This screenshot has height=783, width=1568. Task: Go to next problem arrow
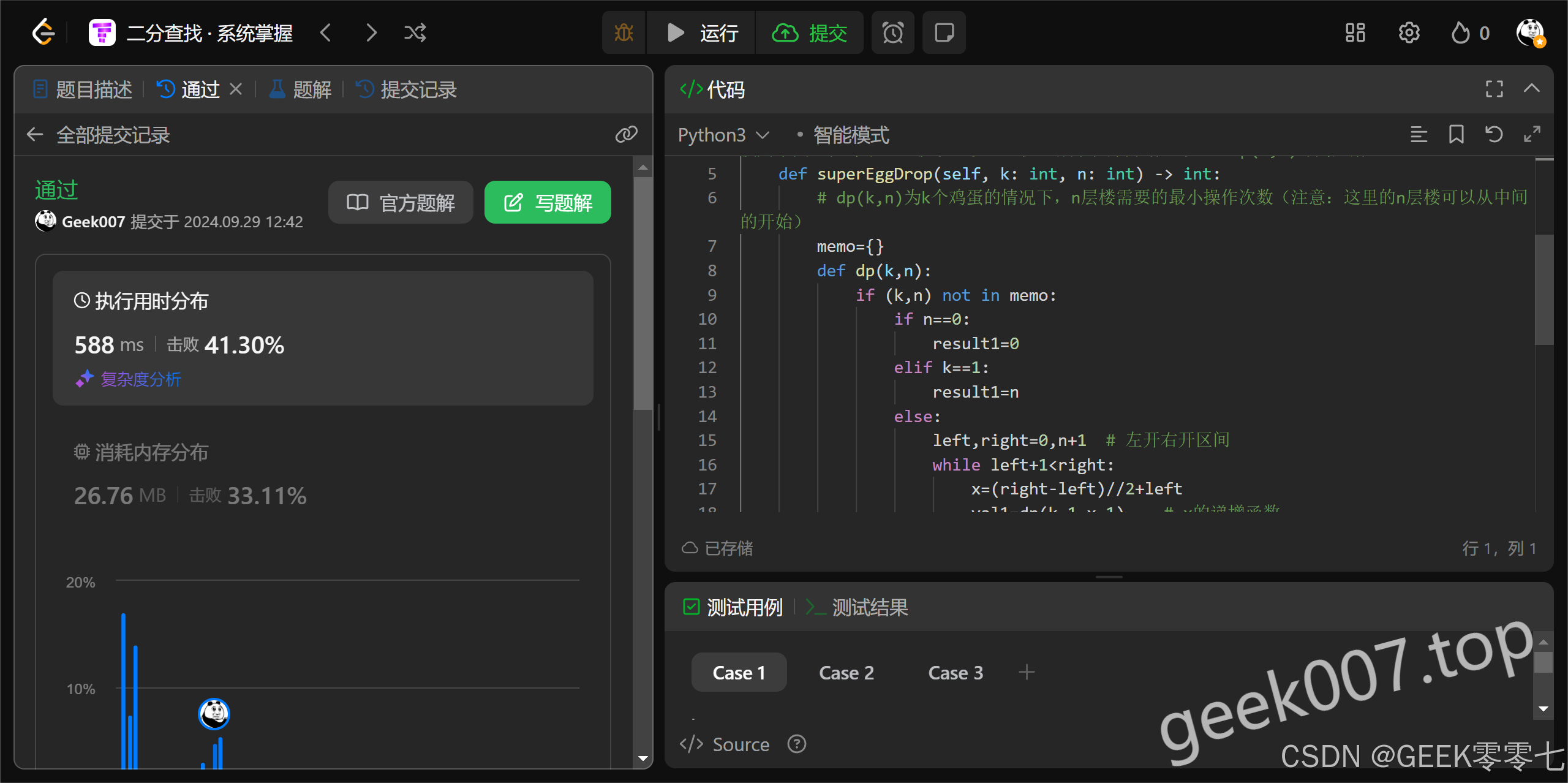371,32
